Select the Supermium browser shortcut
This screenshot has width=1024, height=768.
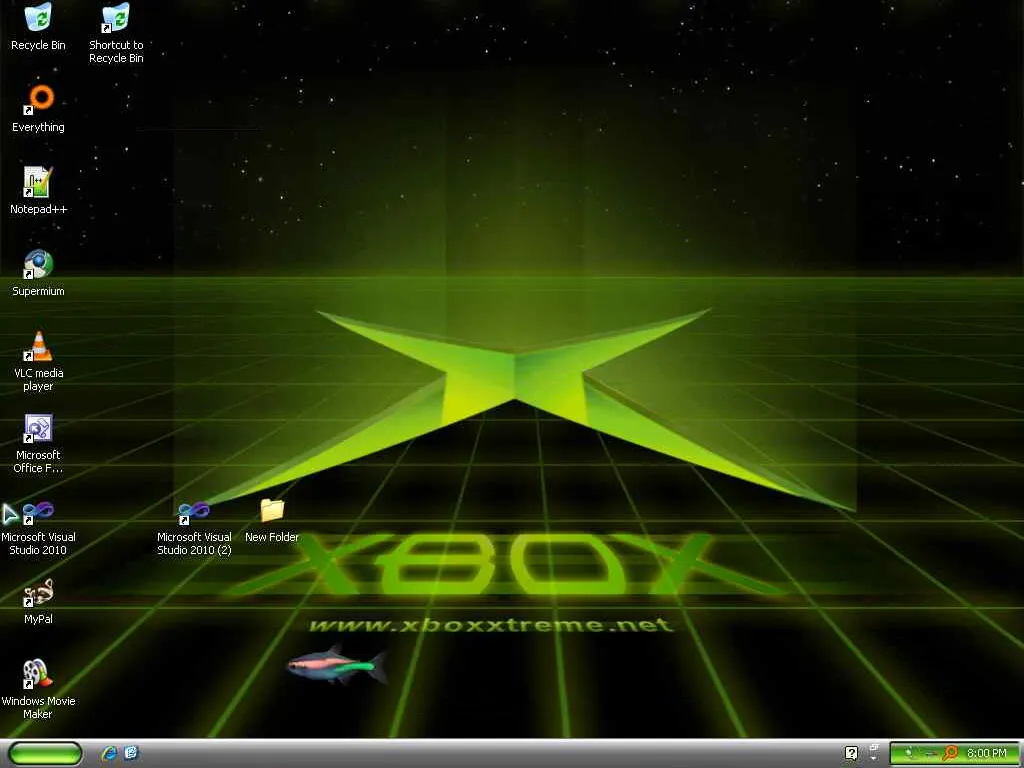point(38,264)
